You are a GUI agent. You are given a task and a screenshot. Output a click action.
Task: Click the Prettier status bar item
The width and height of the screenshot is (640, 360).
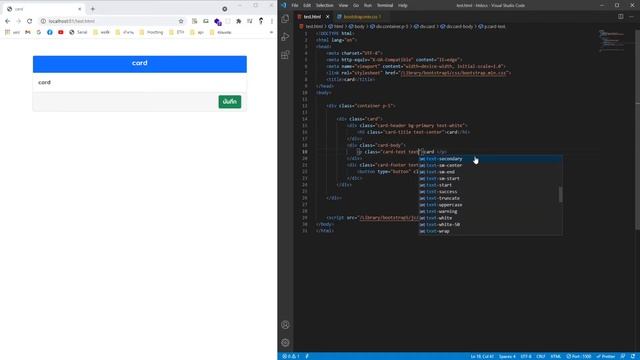[x=606, y=356]
